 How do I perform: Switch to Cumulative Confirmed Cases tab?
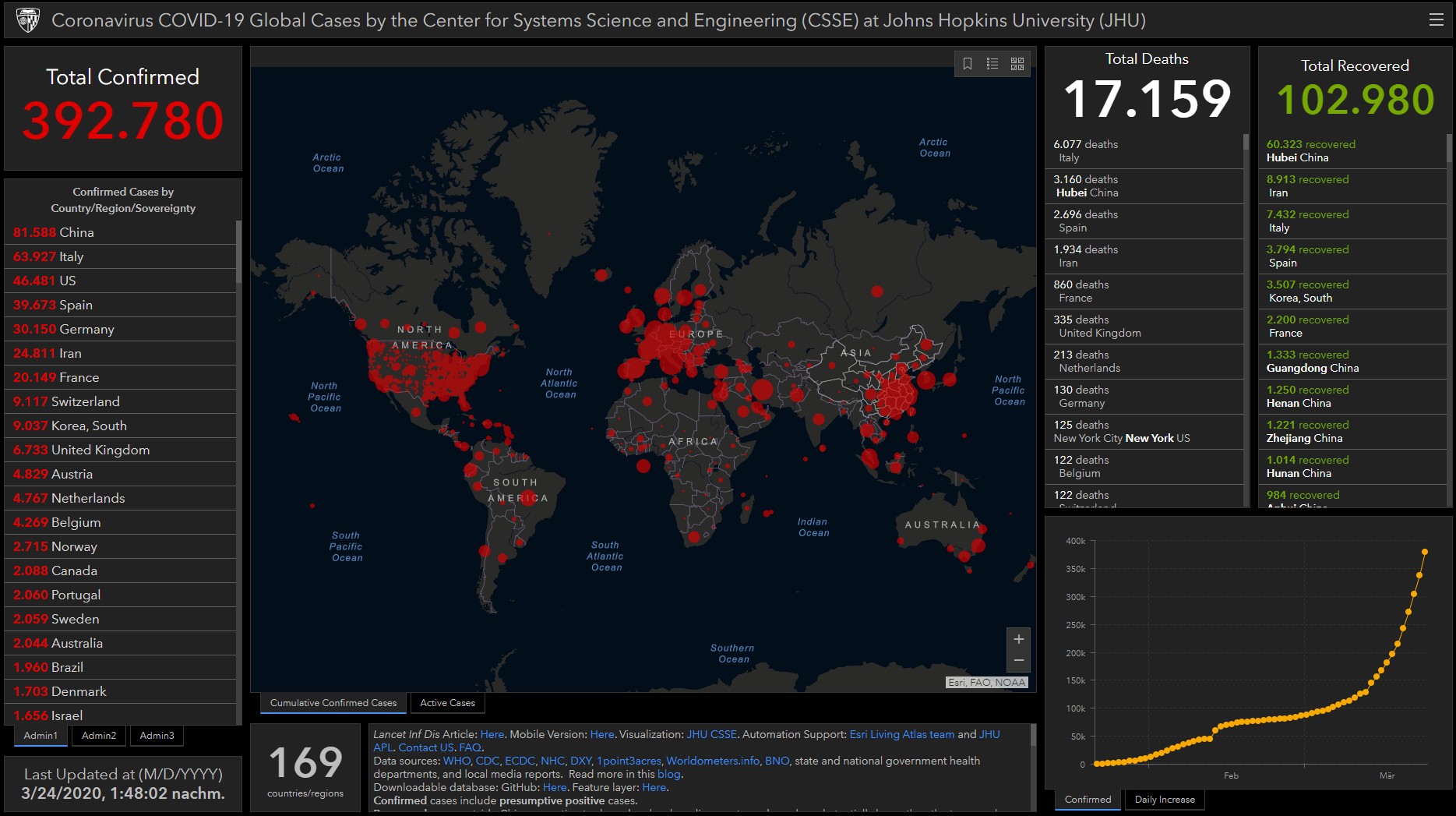pyautogui.click(x=333, y=703)
